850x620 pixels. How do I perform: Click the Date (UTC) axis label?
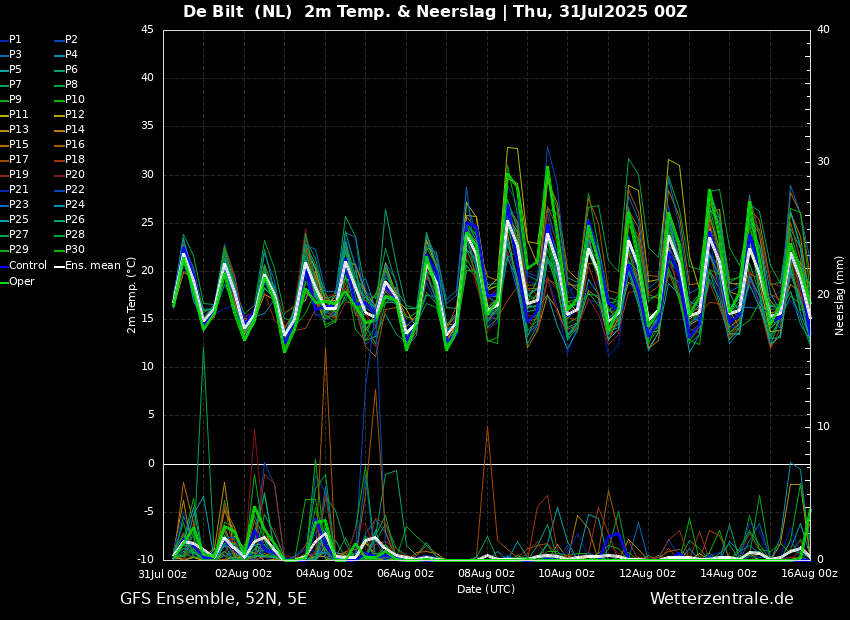click(x=486, y=589)
